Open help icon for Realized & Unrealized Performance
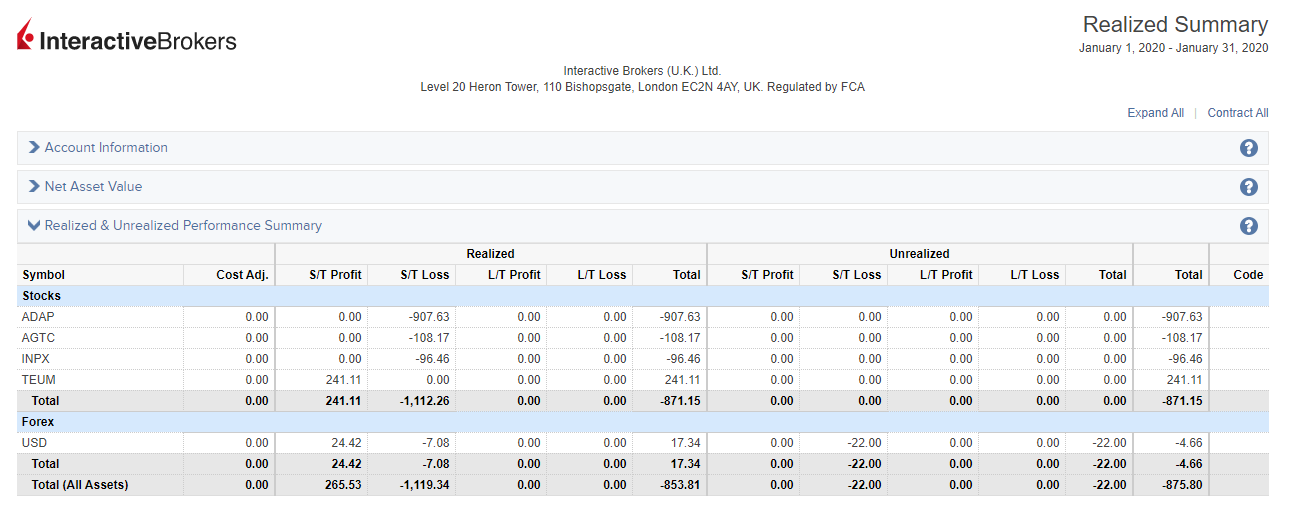 click(x=1248, y=226)
